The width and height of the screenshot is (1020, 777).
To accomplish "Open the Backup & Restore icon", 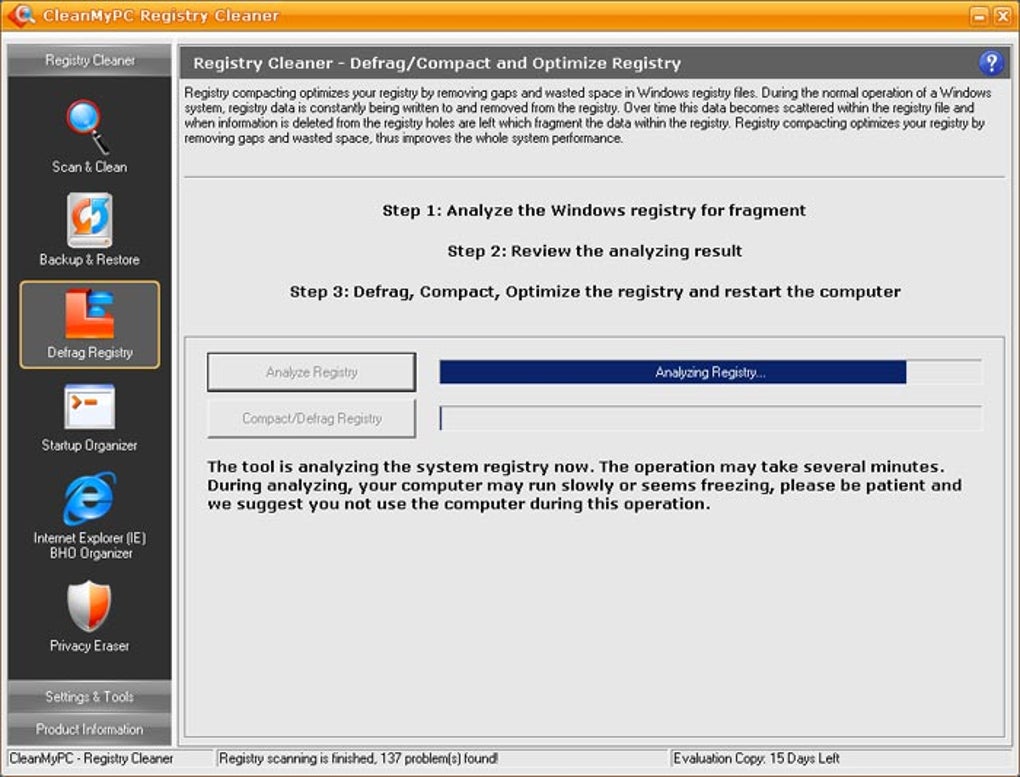I will tap(90, 220).
